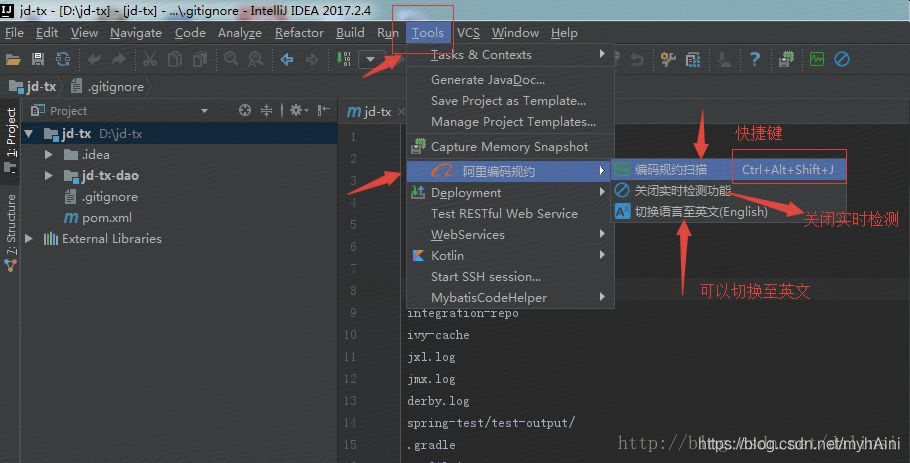Select .gitignore in project tree
The width and height of the screenshot is (910, 463).
click(102, 197)
